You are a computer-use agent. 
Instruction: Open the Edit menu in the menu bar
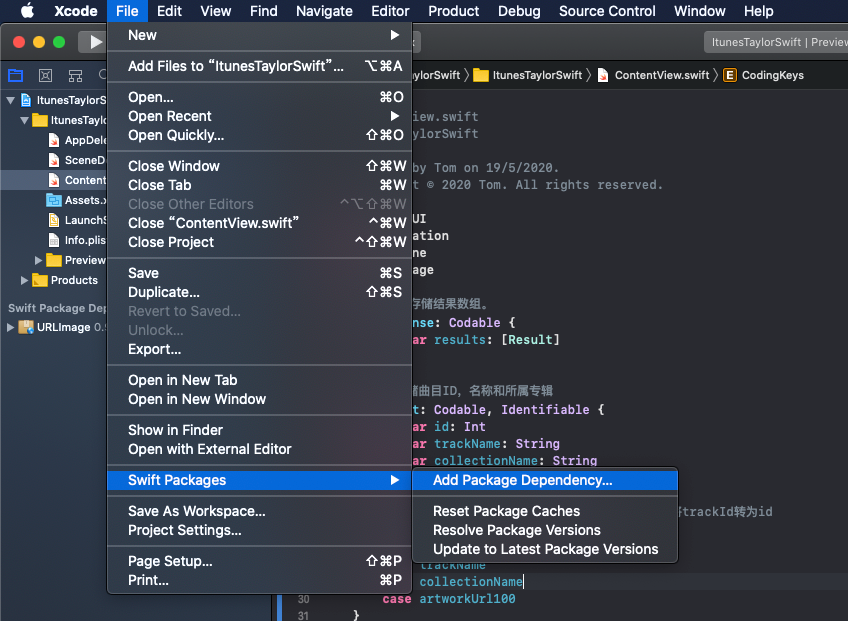[169, 11]
